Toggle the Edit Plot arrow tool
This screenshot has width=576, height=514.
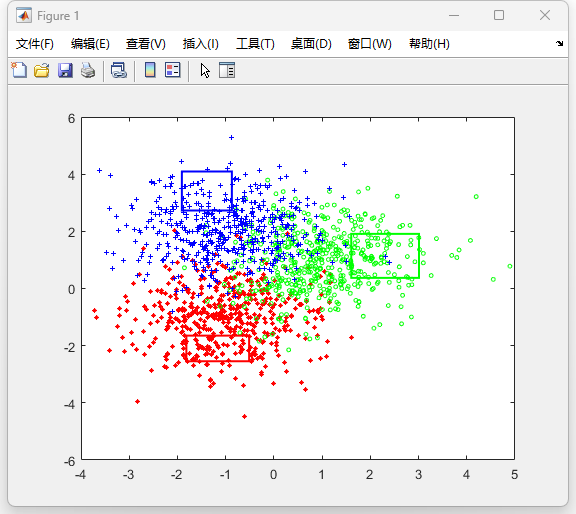[205, 70]
